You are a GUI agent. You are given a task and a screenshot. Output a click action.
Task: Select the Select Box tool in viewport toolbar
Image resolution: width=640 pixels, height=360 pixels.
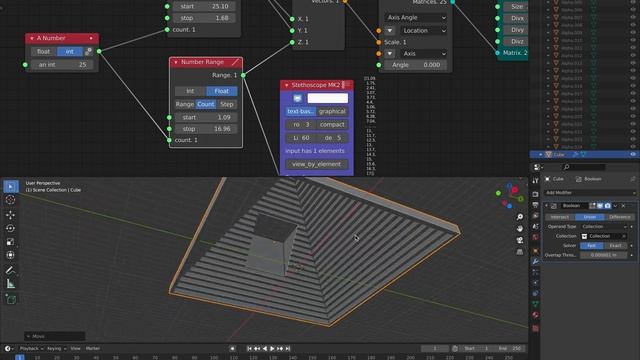(11, 187)
